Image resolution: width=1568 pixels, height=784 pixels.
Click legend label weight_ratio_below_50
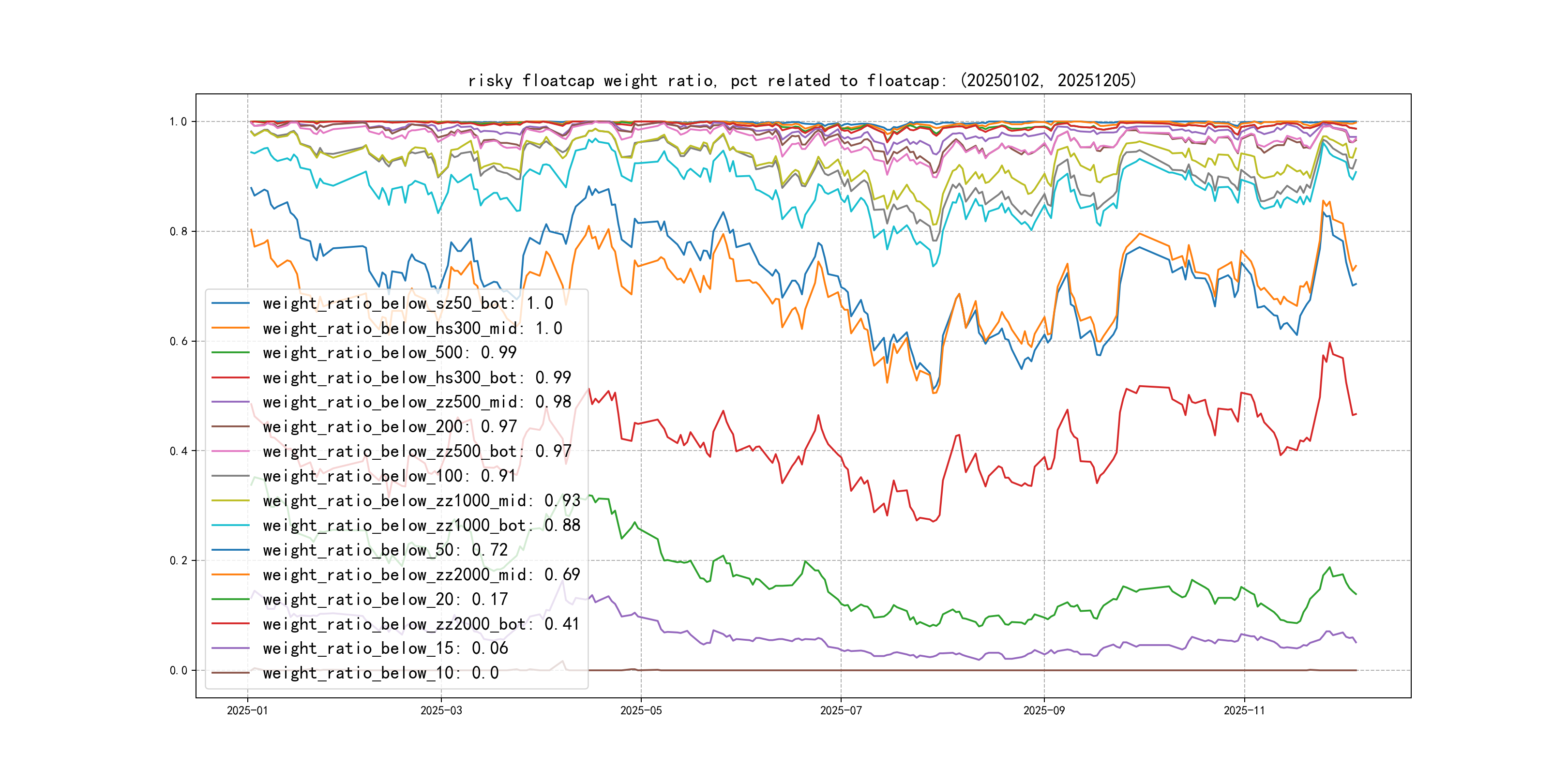click(x=385, y=550)
